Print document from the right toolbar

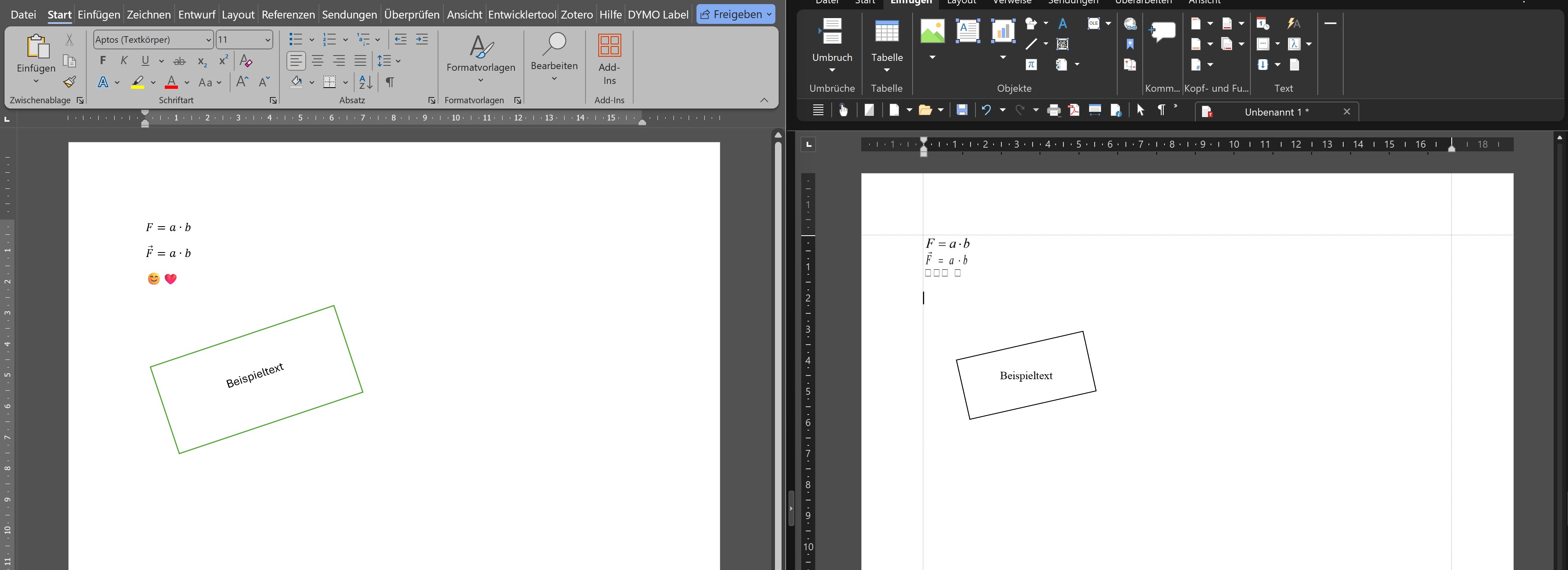pyautogui.click(x=1054, y=110)
